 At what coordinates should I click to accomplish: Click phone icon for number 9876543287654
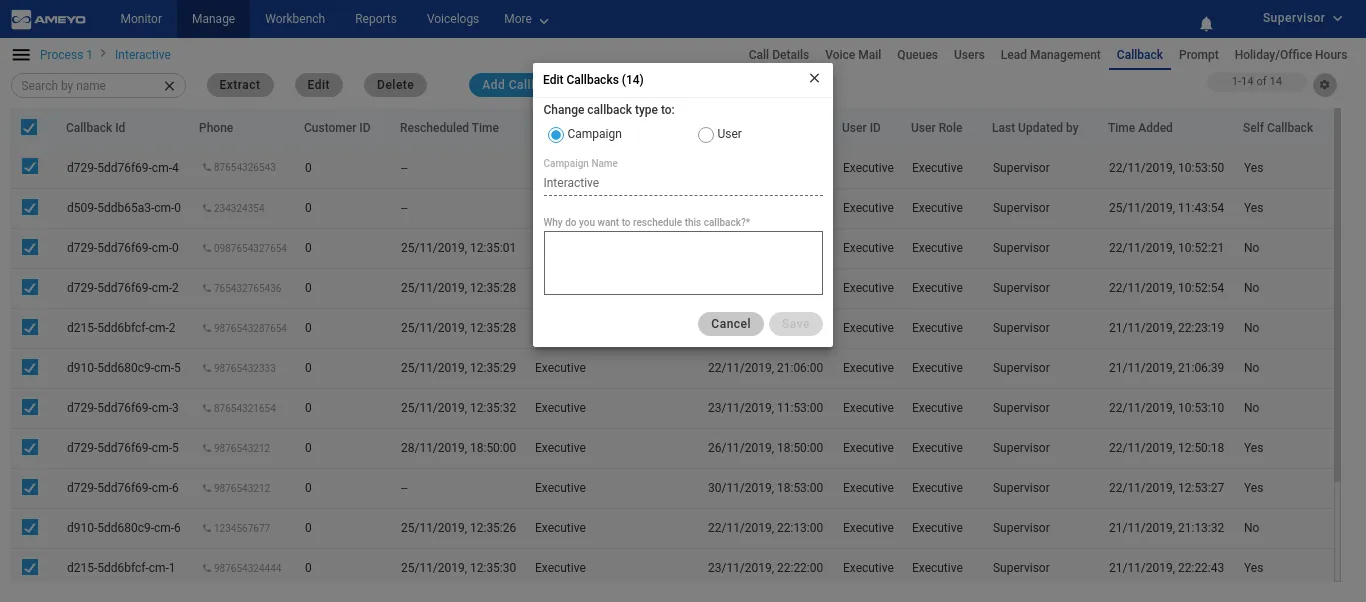(x=207, y=328)
